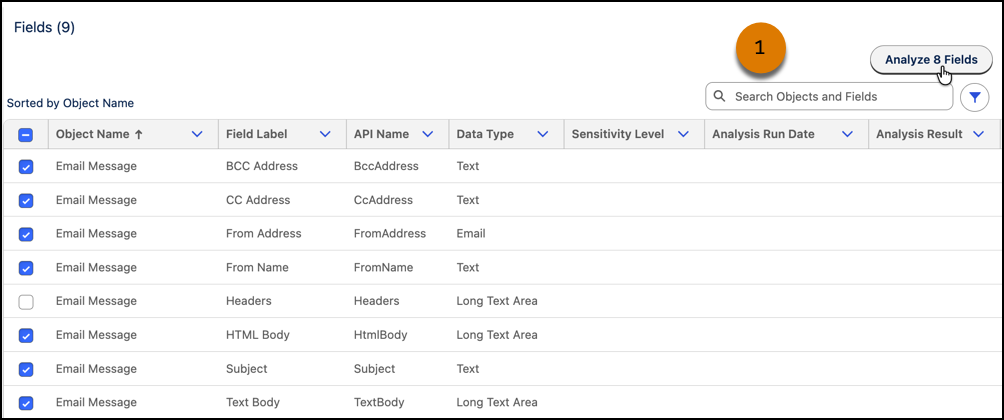Click the Headers field label cell

click(x=248, y=301)
